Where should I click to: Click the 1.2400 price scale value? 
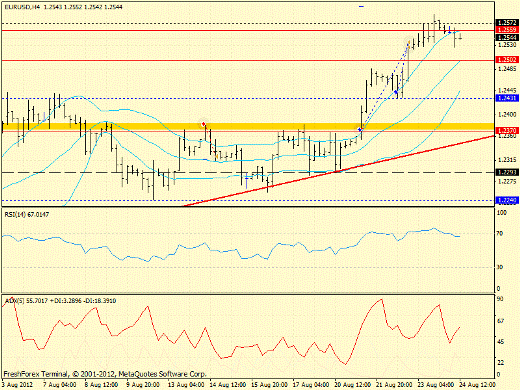click(x=507, y=114)
